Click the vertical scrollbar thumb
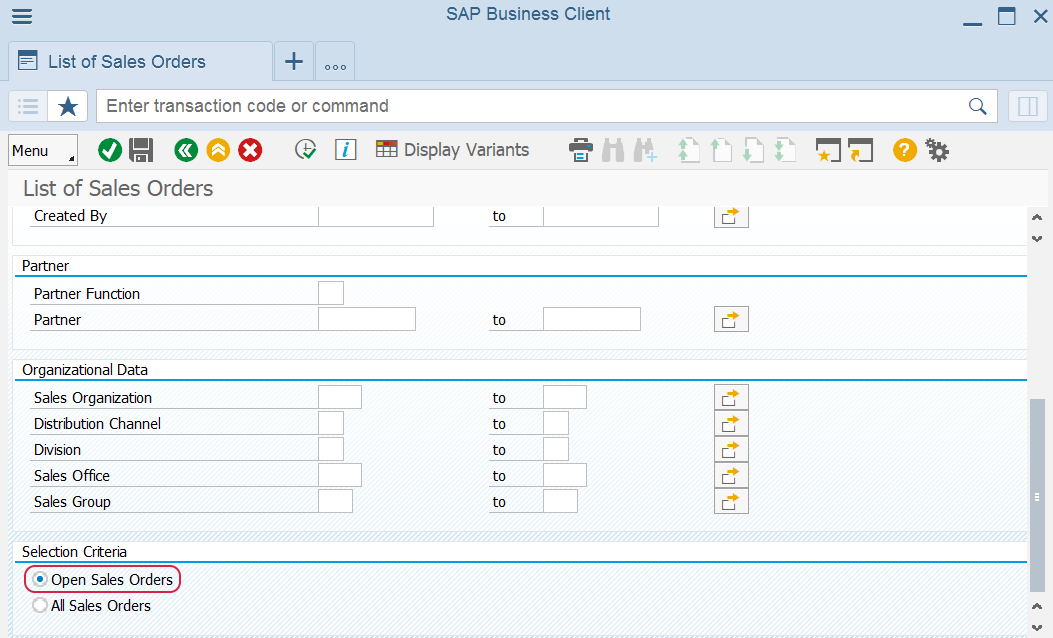1053x638 pixels. 1038,496
